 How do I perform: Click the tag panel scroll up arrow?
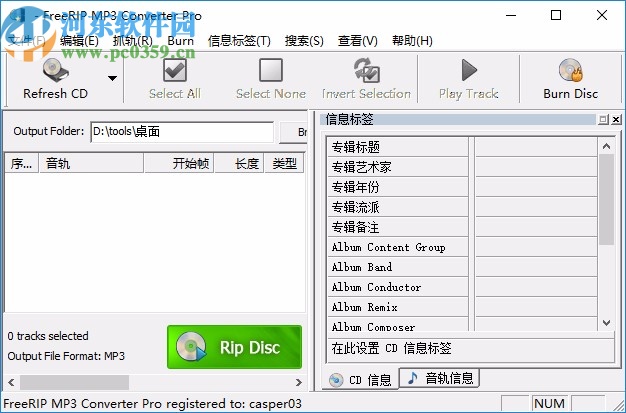606,146
